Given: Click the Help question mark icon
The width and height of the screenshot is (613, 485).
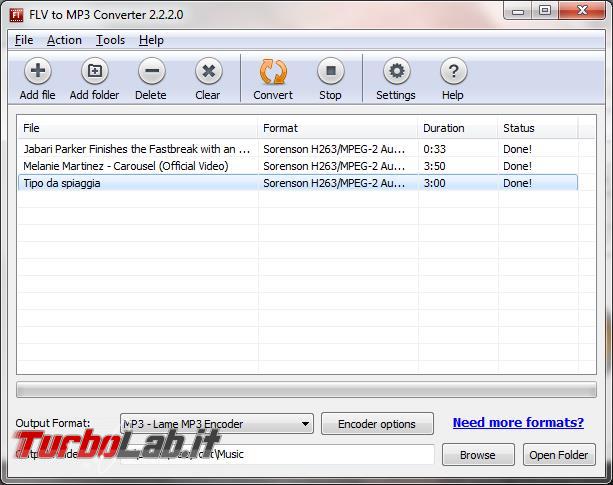Looking at the screenshot, I should pos(453,71).
